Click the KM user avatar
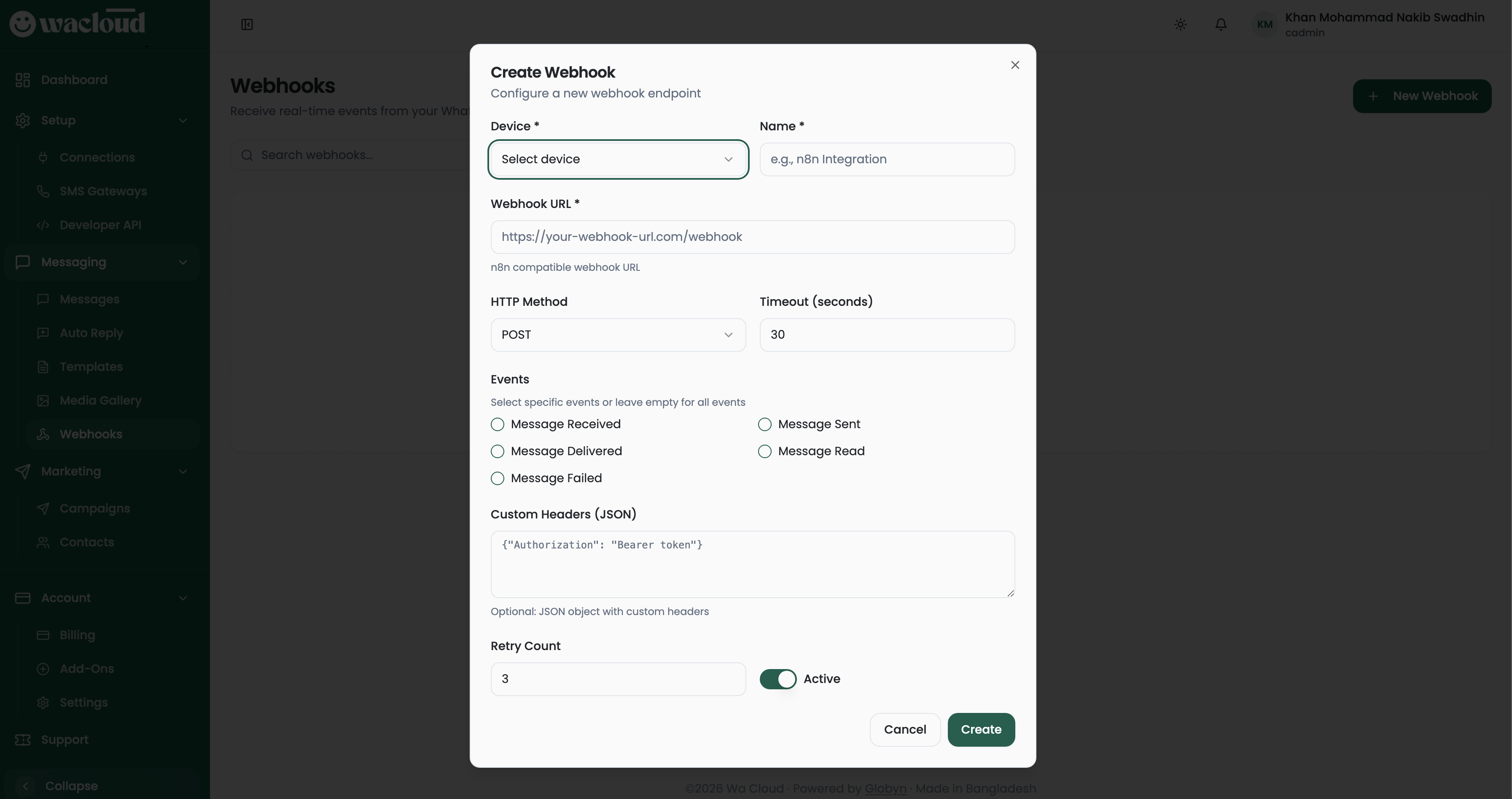Screen dimensions: 1512x799 click(x=1264, y=24)
